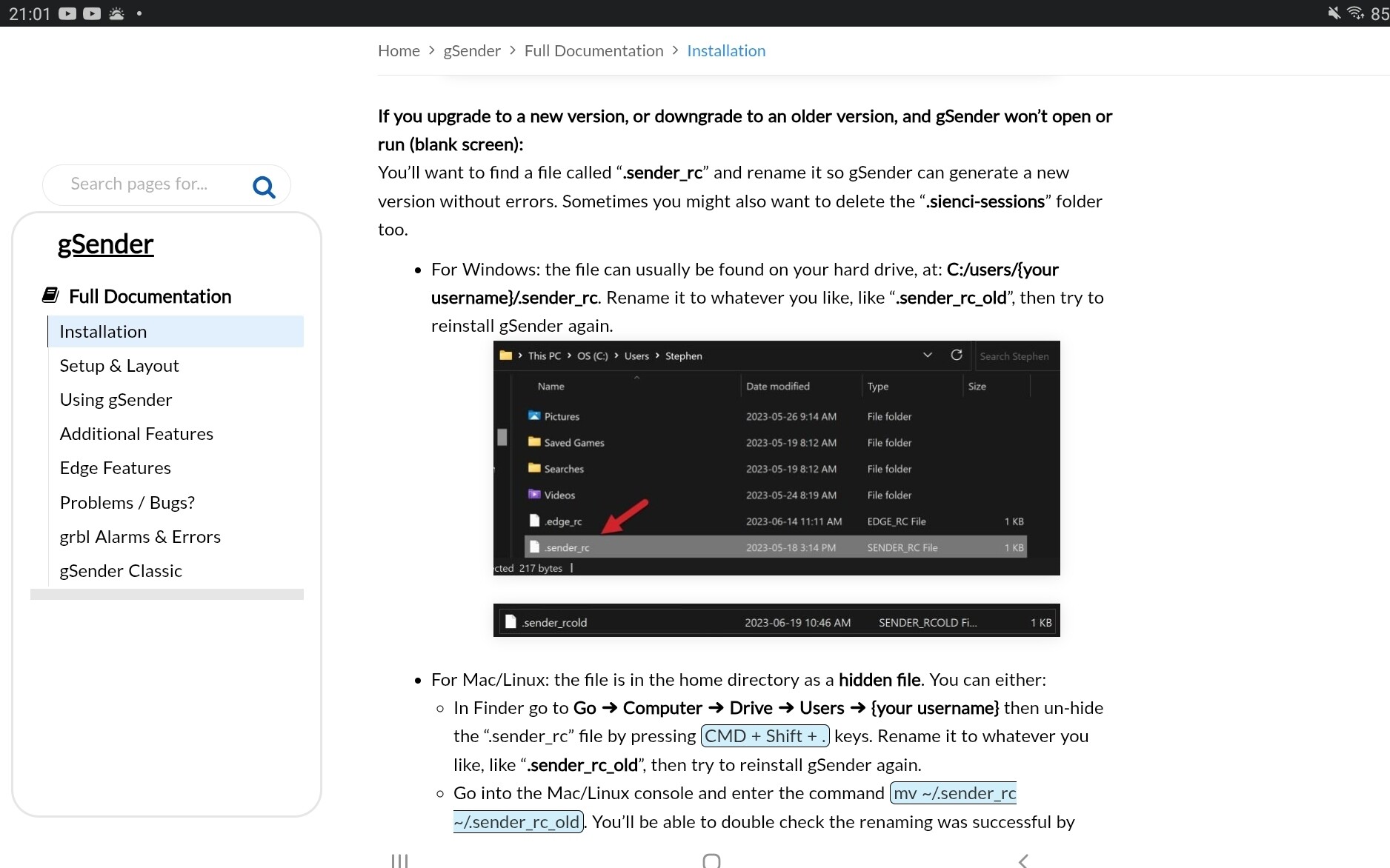The height and width of the screenshot is (868, 1390).
Task: Open the gSender sidebar title link
Action: click(x=105, y=244)
